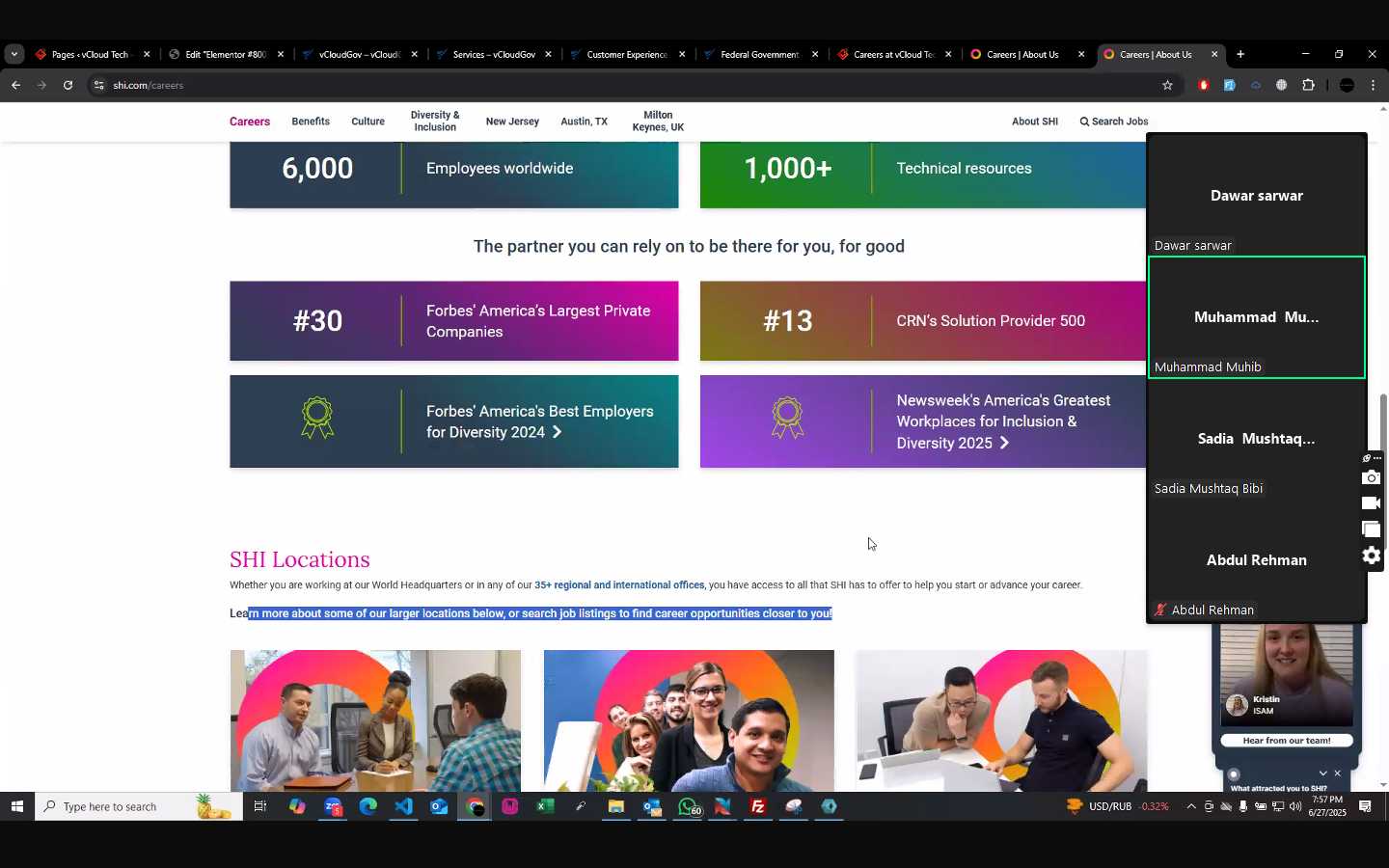The height and width of the screenshot is (868, 1389).
Task: Select Abdul Rehman participant tile
Action: (x=1256, y=560)
